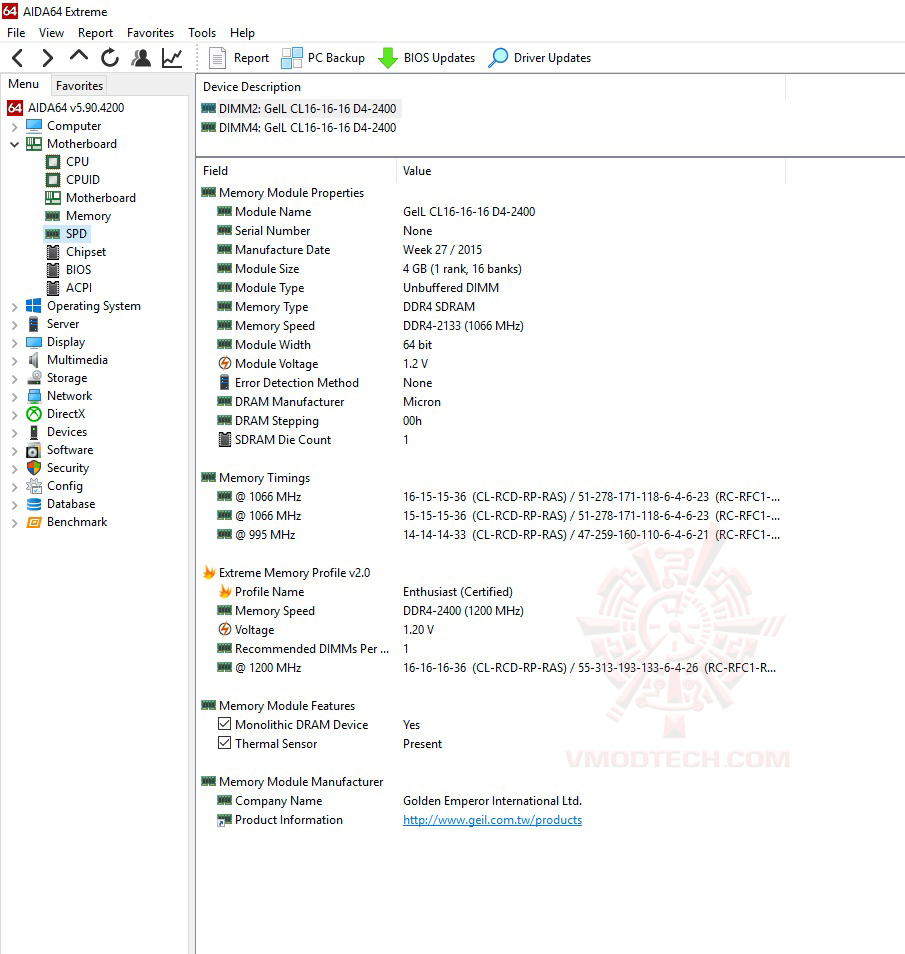Click the Forward navigation arrow

coord(47,58)
